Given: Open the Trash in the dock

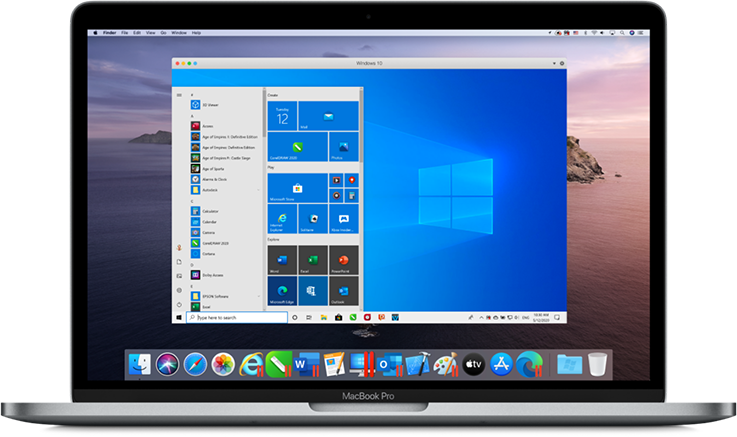Looking at the screenshot, I should pyautogui.click(x=597, y=365).
